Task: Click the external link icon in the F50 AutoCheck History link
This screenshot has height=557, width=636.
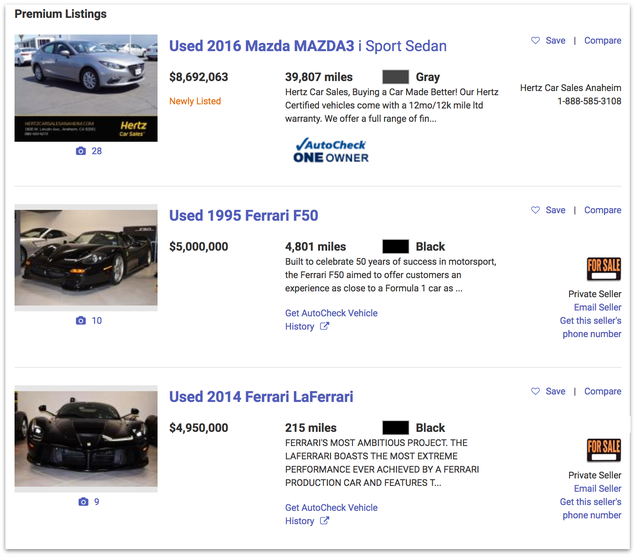Action: [x=324, y=326]
